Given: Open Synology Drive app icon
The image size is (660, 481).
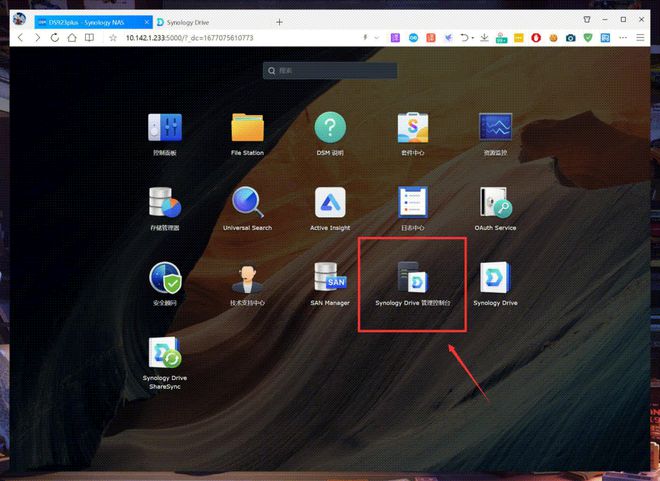Looking at the screenshot, I should [x=495, y=277].
